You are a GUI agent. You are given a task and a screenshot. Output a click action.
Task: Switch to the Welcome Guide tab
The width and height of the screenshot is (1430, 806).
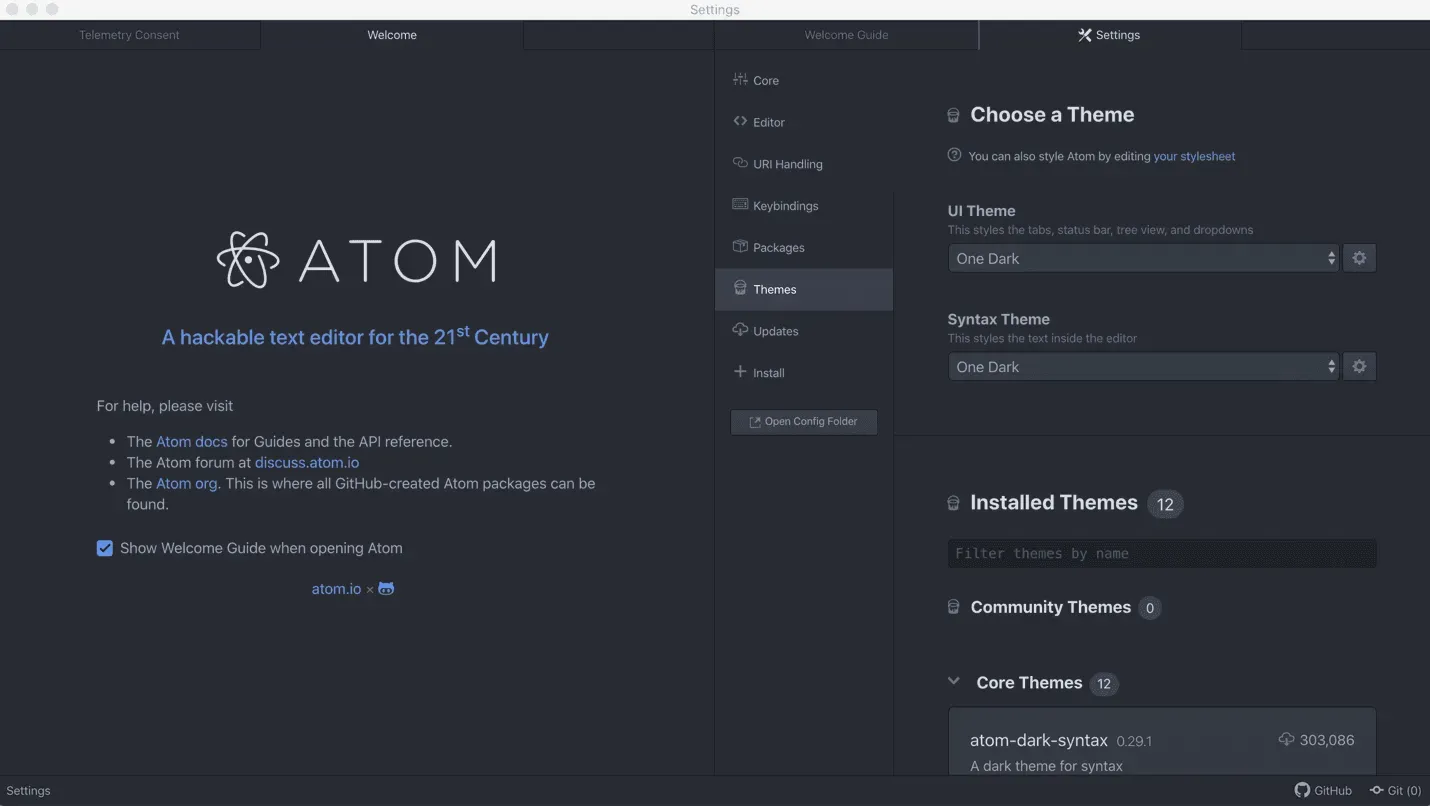coord(846,35)
